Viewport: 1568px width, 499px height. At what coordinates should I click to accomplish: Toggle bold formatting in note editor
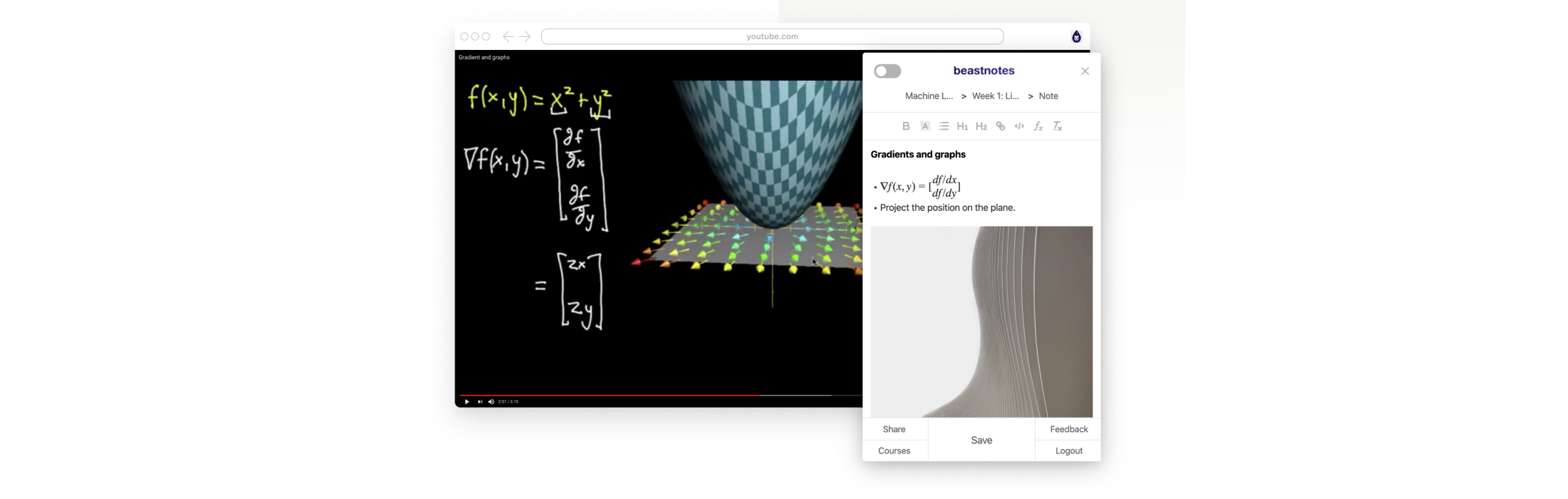pos(906,126)
